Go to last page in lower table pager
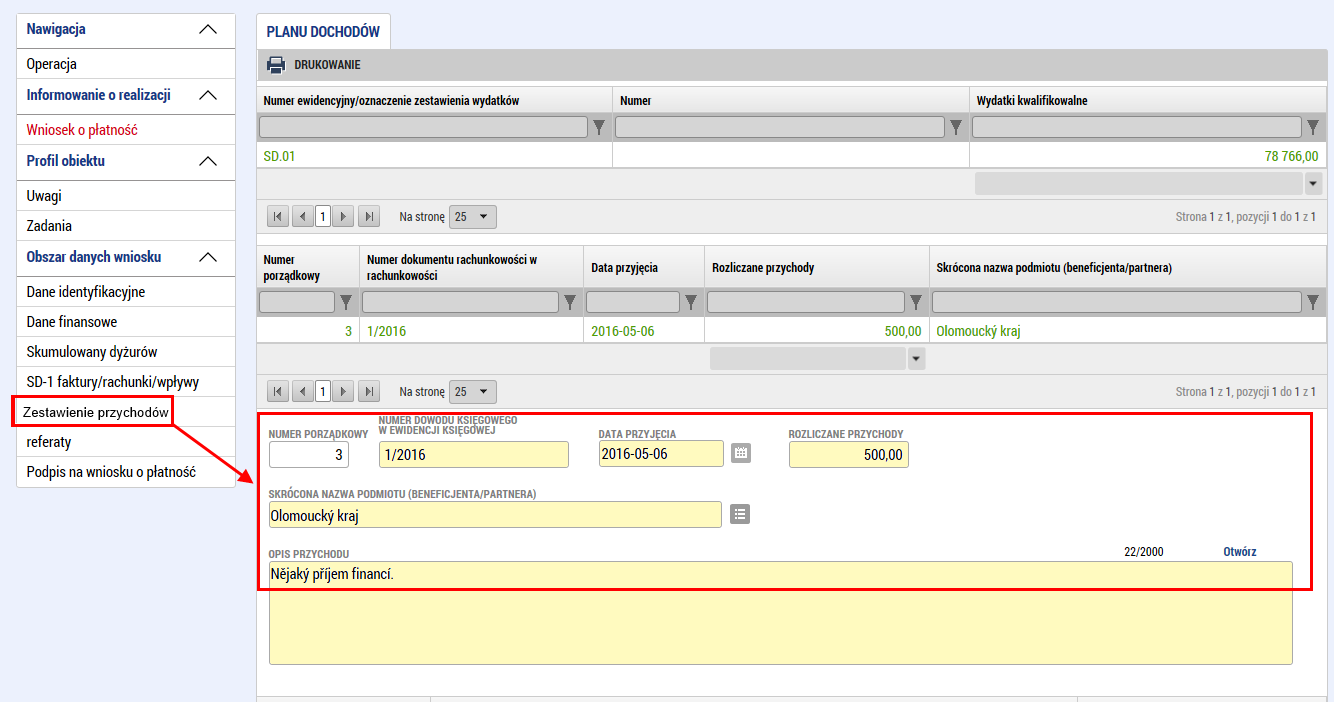This screenshot has height=702, width=1334. pyautogui.click(x=369, y=391)
